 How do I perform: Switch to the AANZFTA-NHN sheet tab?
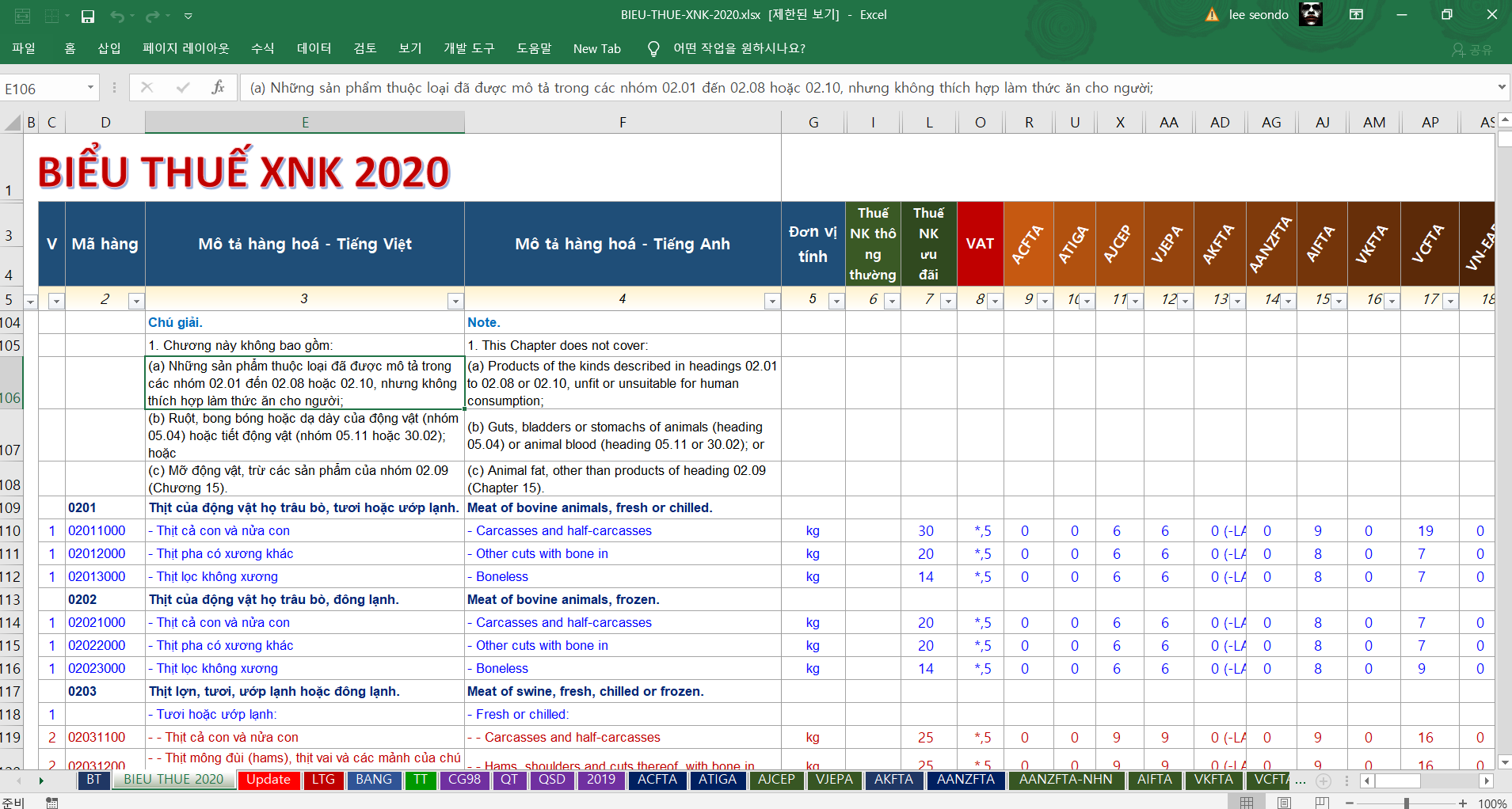[1065, 780]
